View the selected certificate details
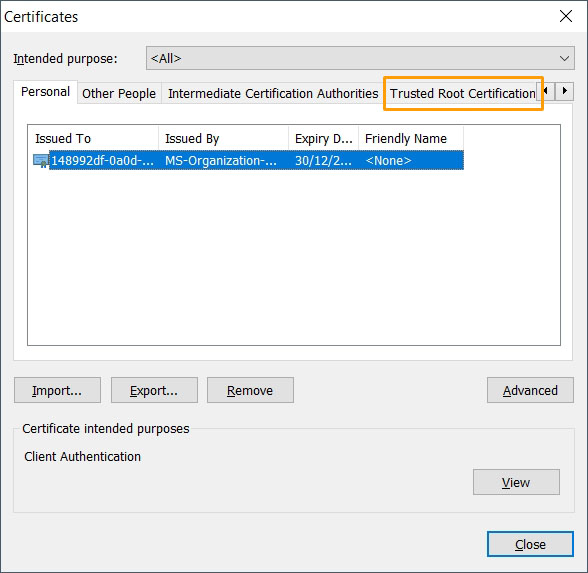The height and width of the screenshot is (573, 588). [x=516, y=482]
